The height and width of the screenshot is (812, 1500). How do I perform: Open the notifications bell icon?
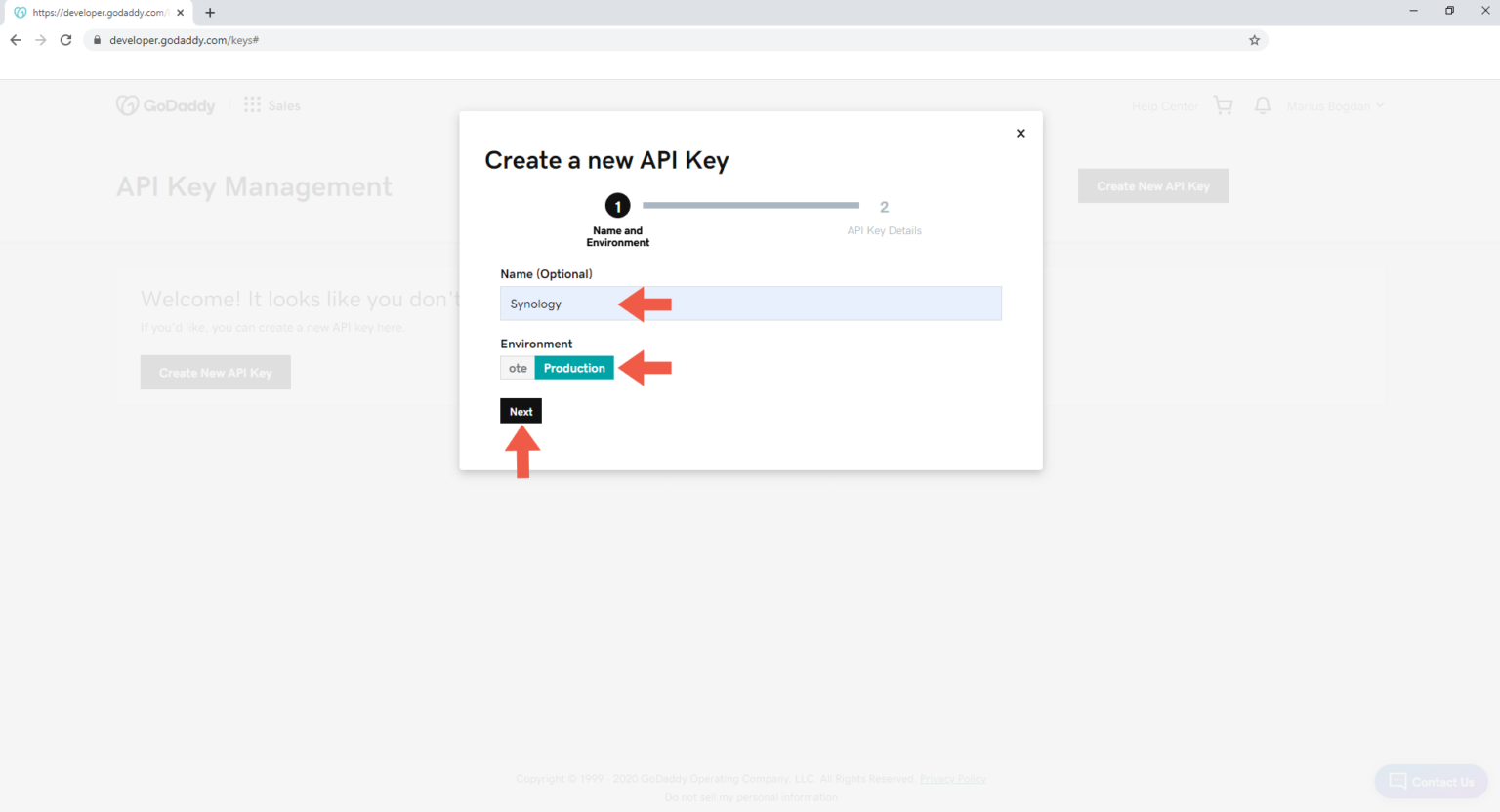tap(1262, 105)
